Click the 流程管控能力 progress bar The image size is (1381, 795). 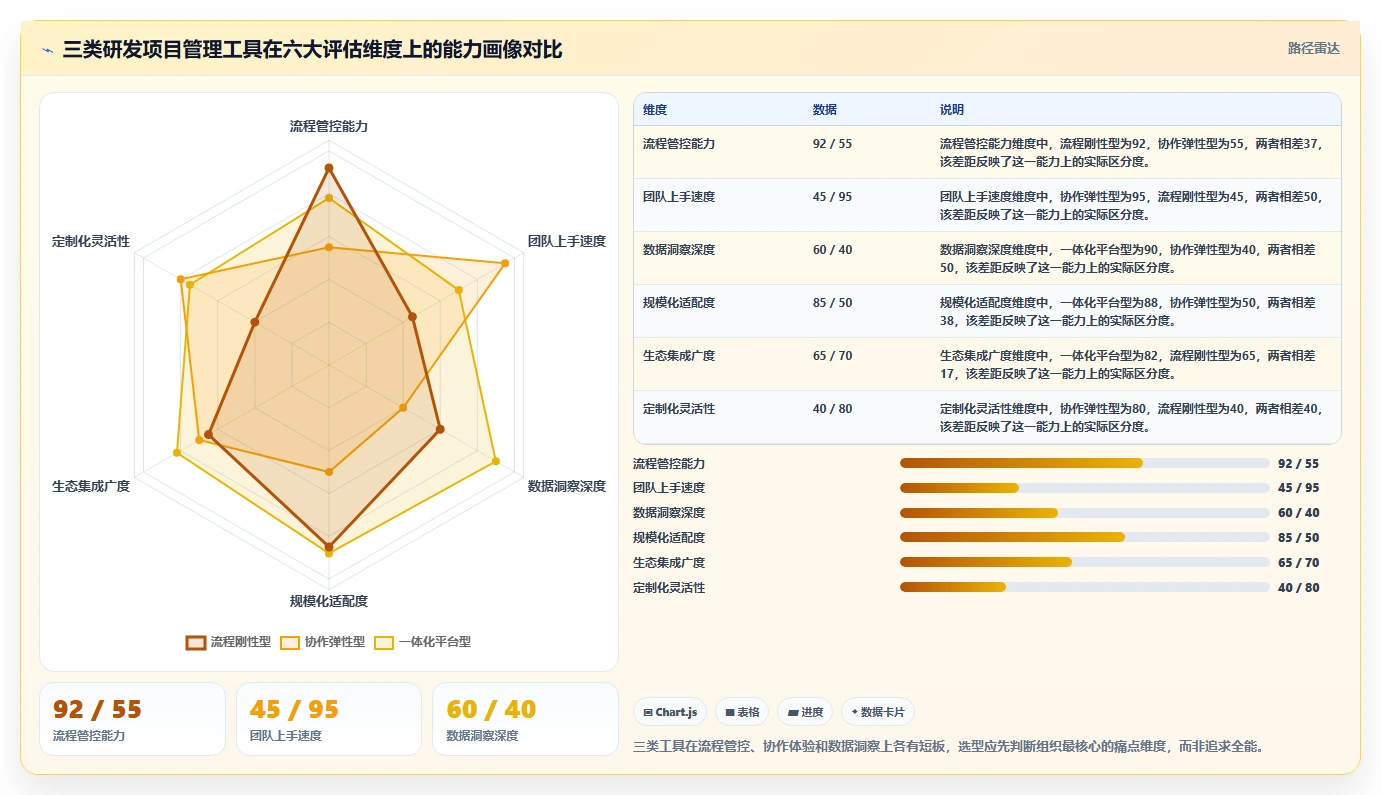1084,463
